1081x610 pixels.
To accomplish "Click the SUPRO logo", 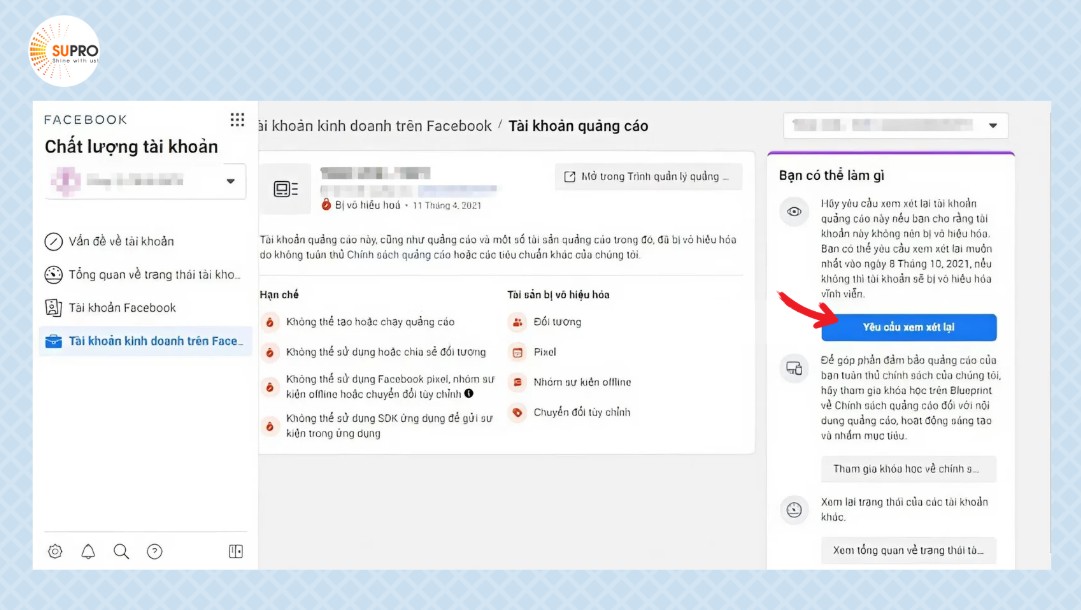I will [x=64, y=51].
